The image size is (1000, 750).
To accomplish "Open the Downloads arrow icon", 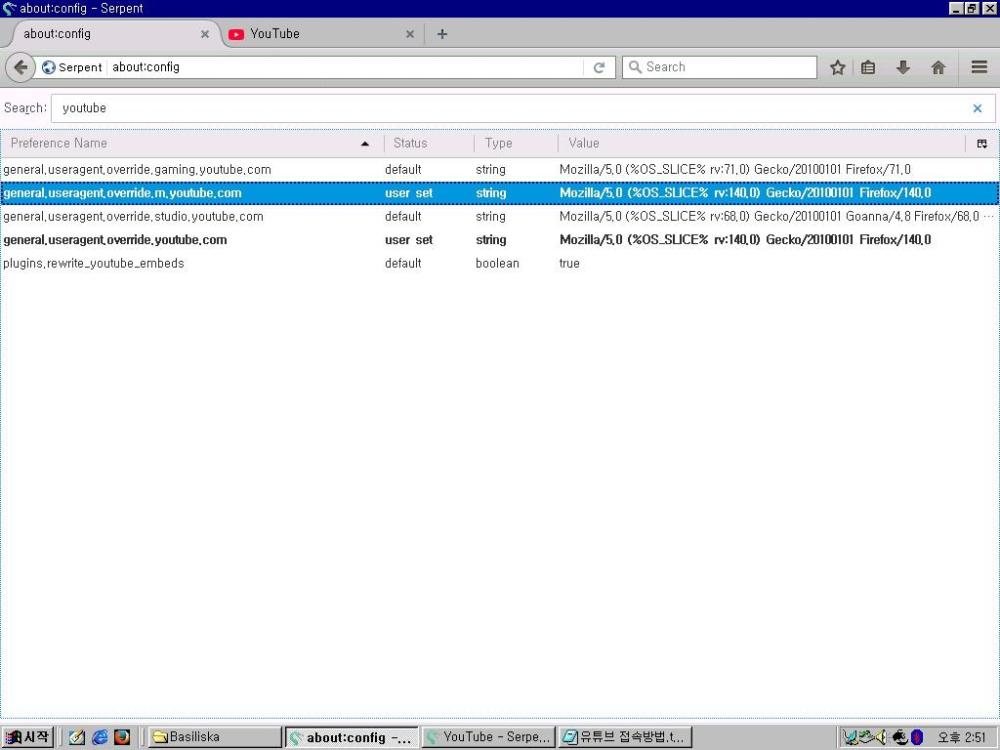I will [903, 67].
